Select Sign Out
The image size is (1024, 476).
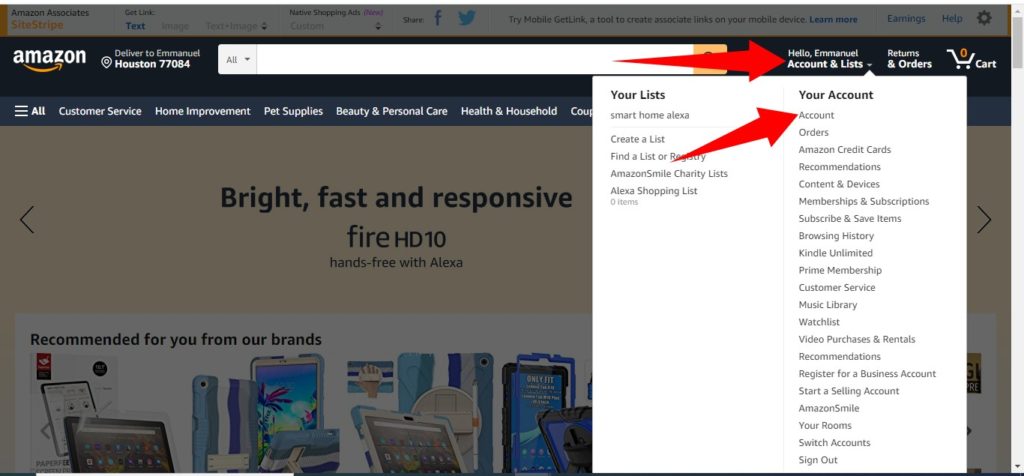pos(818,460)
